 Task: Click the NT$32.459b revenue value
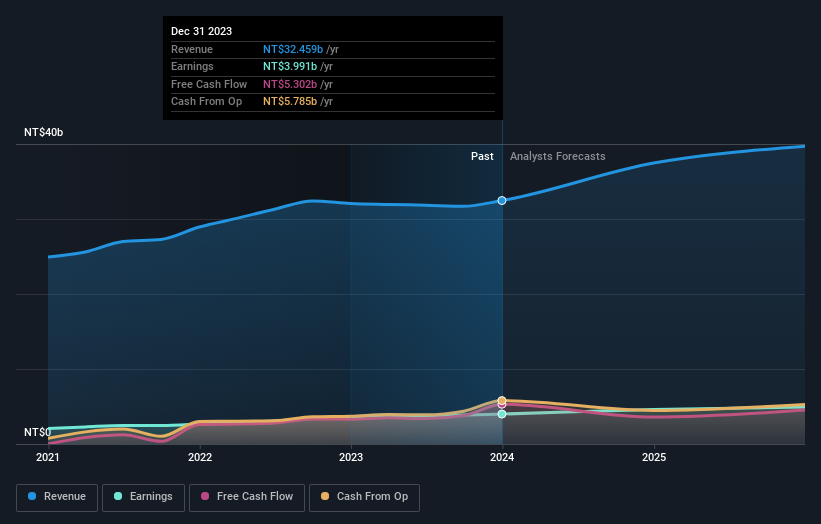tap(293, 49)
